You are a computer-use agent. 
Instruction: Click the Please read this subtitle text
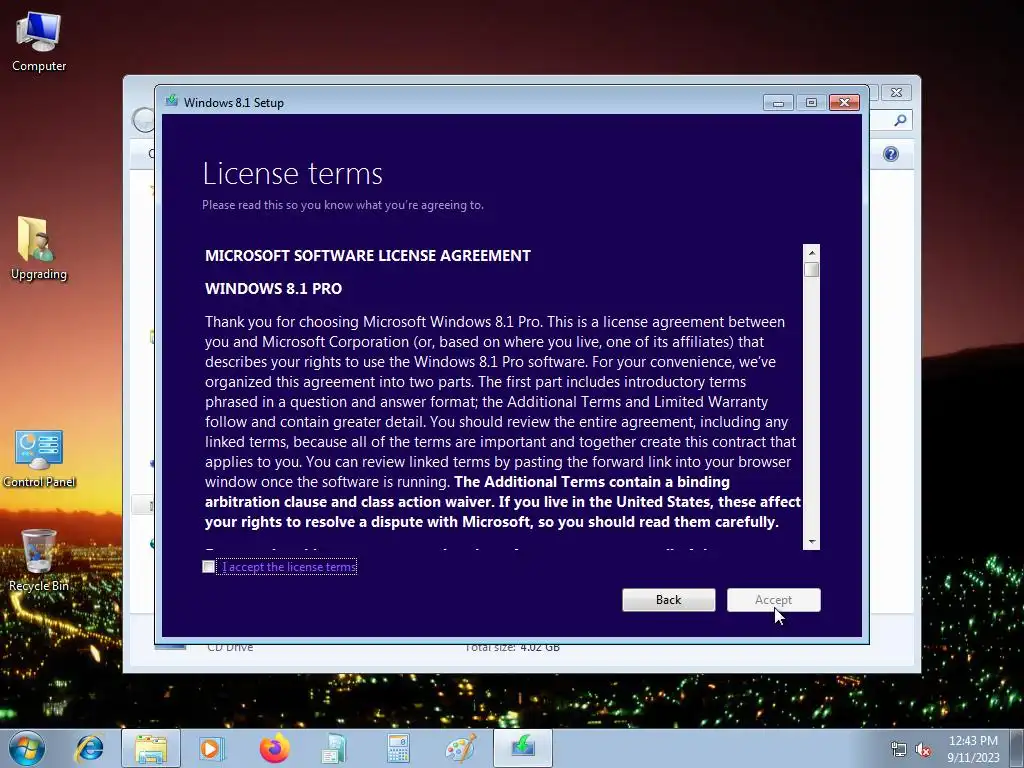[x=343, y=205]
